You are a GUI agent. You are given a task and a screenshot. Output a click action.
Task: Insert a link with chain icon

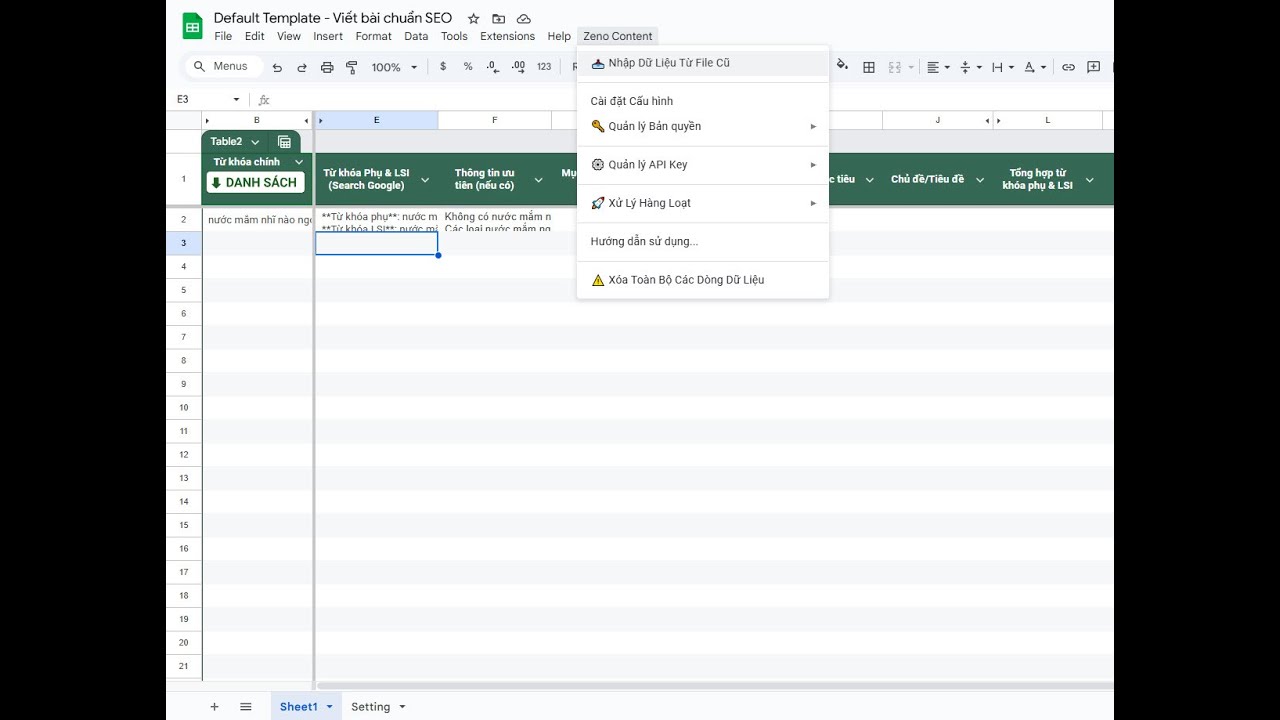[1068, 67]
